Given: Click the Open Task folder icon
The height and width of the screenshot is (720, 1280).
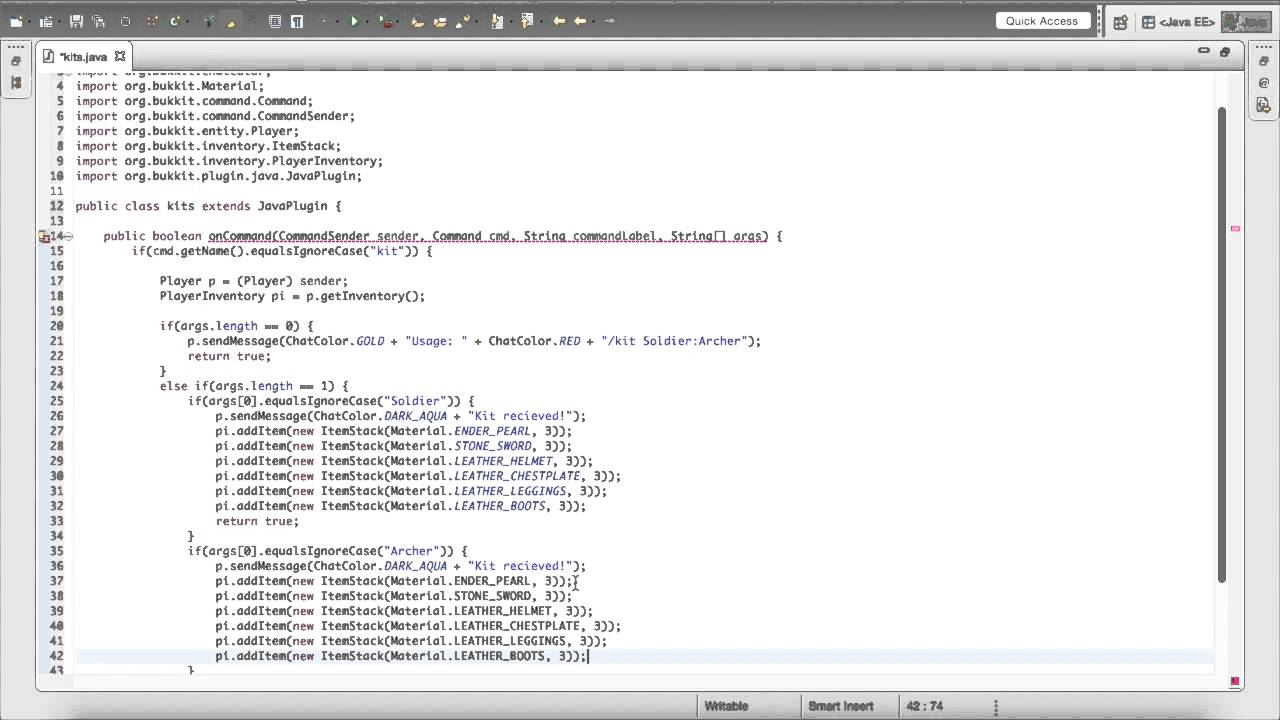Looking at the screenshot, I should click(x=440, y=21).
